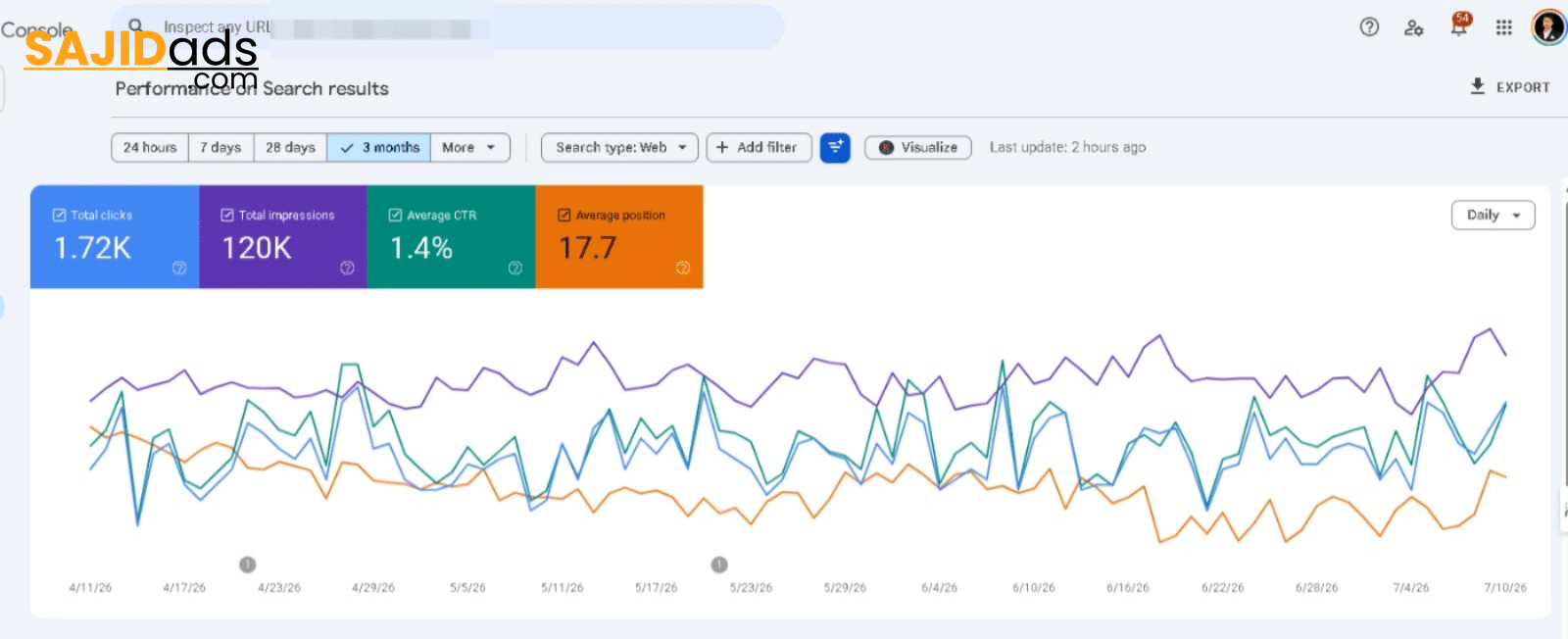Click the Visualize button
1568x639 pixels.
point(918,147)
